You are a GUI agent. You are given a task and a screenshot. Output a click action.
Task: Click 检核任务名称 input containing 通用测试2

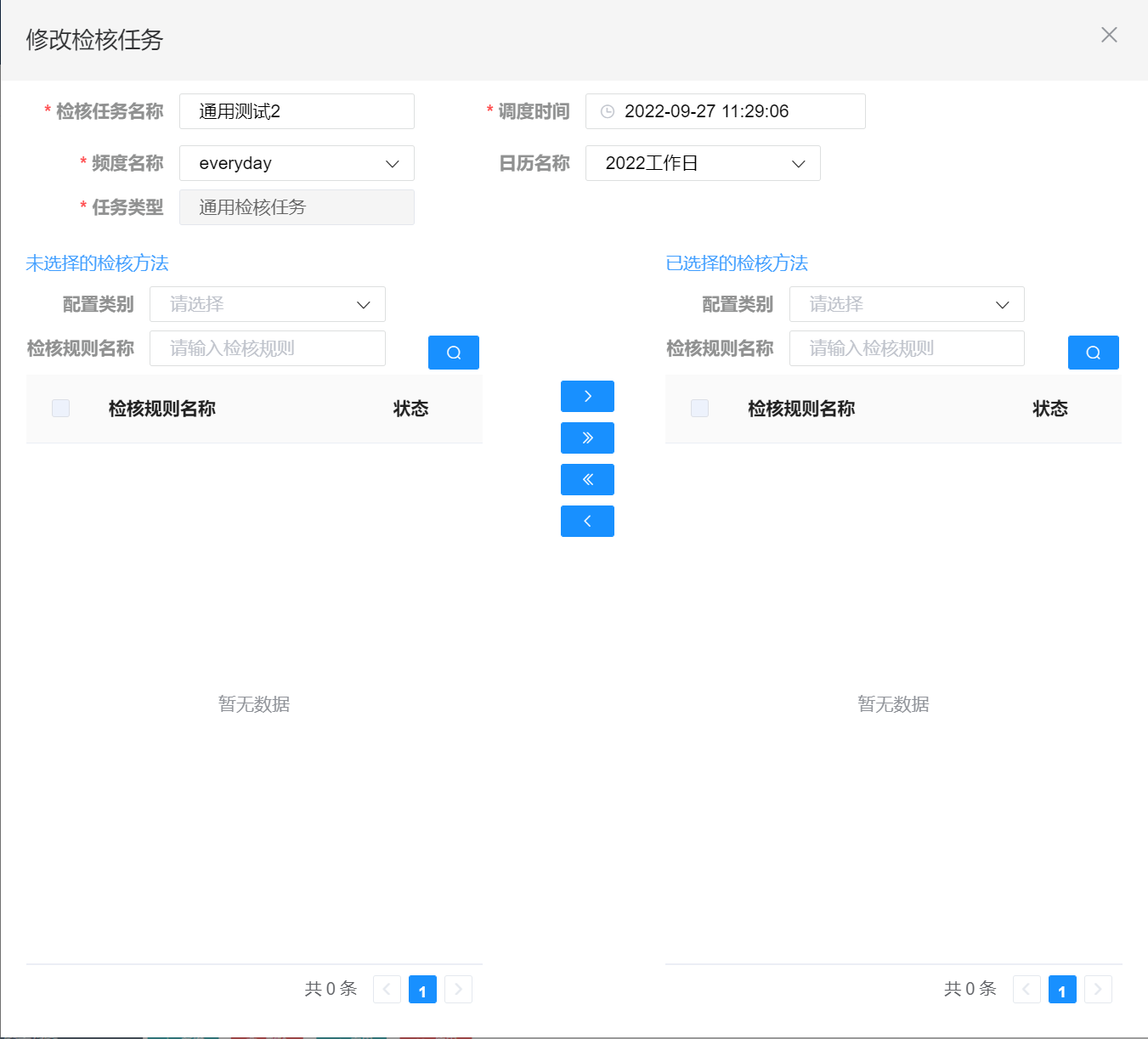pos(297,111)
